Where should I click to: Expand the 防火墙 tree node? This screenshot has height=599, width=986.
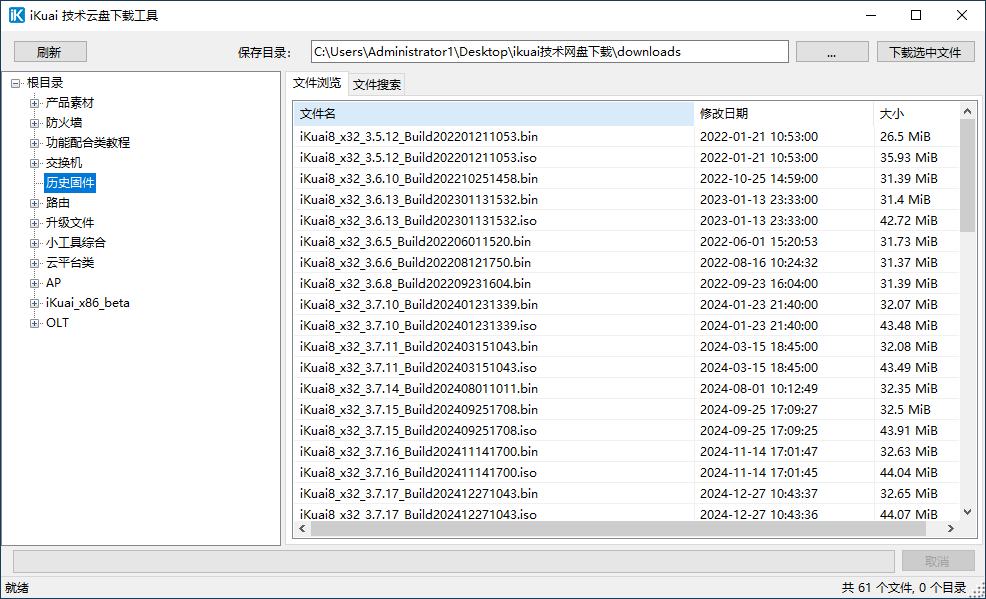[35, 123]
